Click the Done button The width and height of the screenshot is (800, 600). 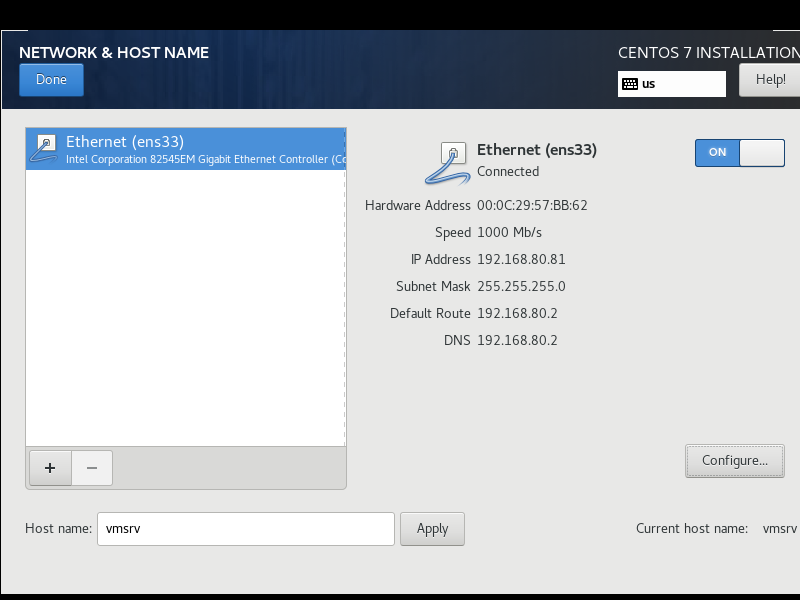52,80
